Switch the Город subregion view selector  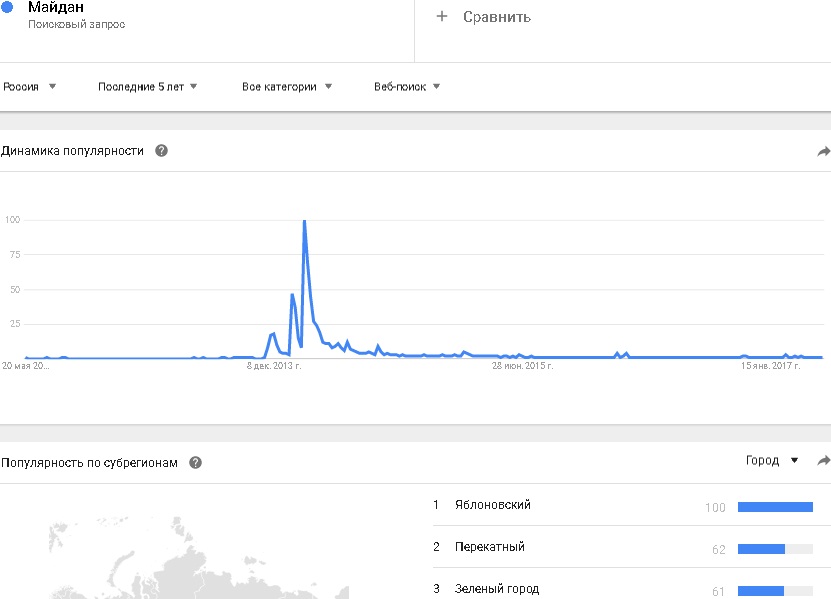click(772, 461)
